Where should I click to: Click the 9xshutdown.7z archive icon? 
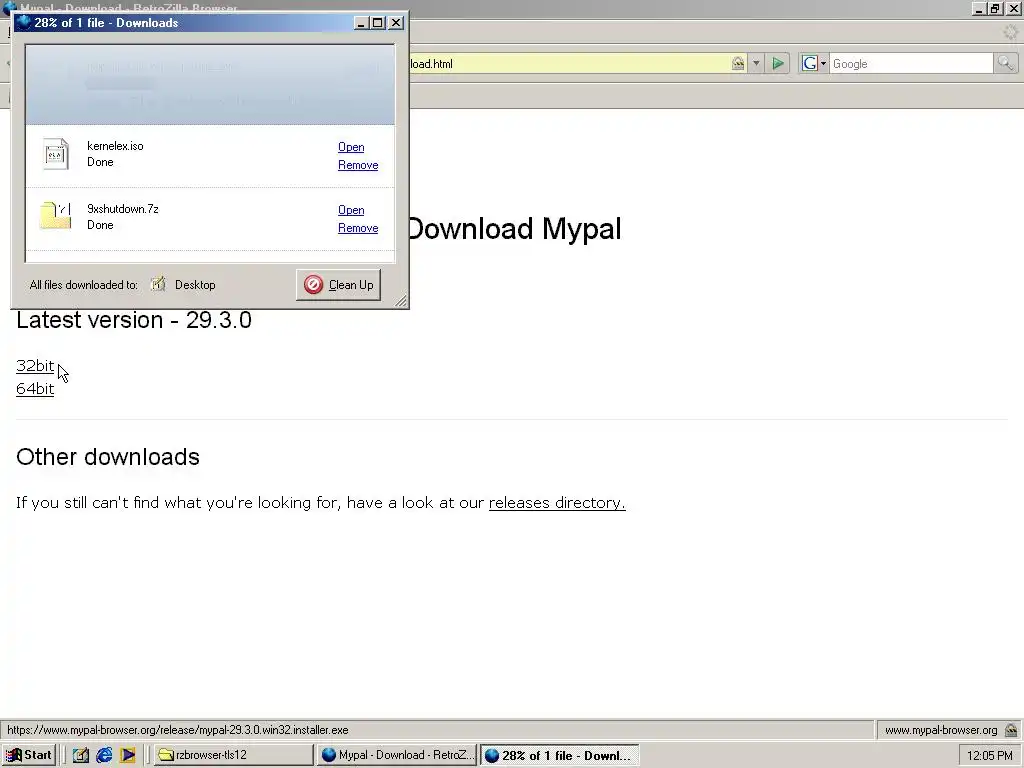pyautogui.click(x=56, y=216)
